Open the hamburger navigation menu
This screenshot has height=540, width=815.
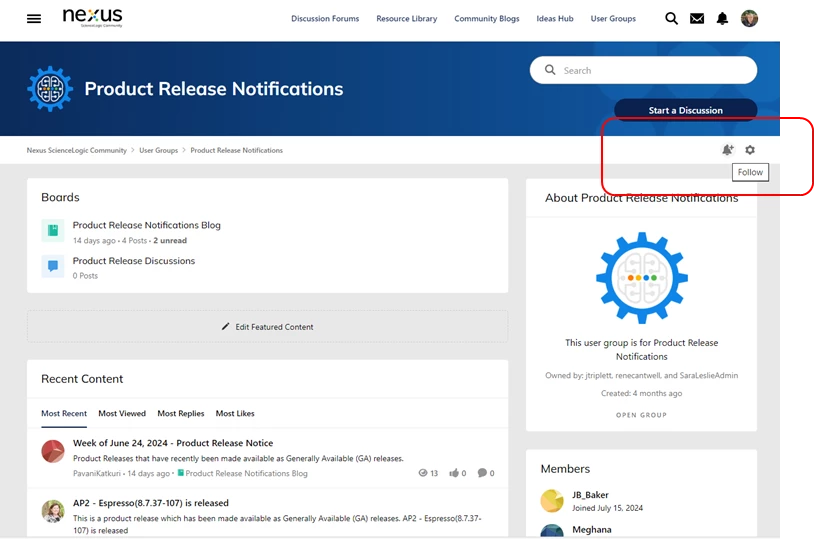(34, 19)
